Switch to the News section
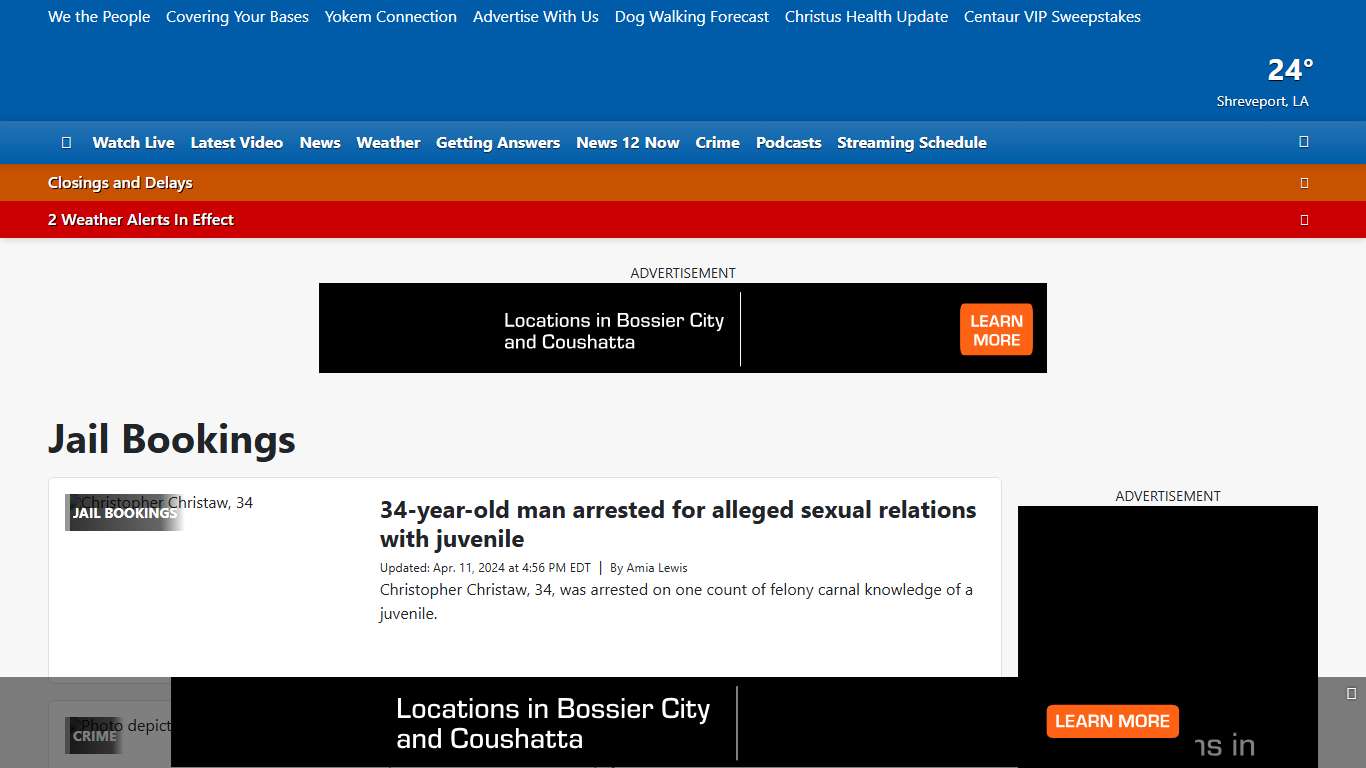1366x768 pixels. pyautogui.click(x=319, y=142)
